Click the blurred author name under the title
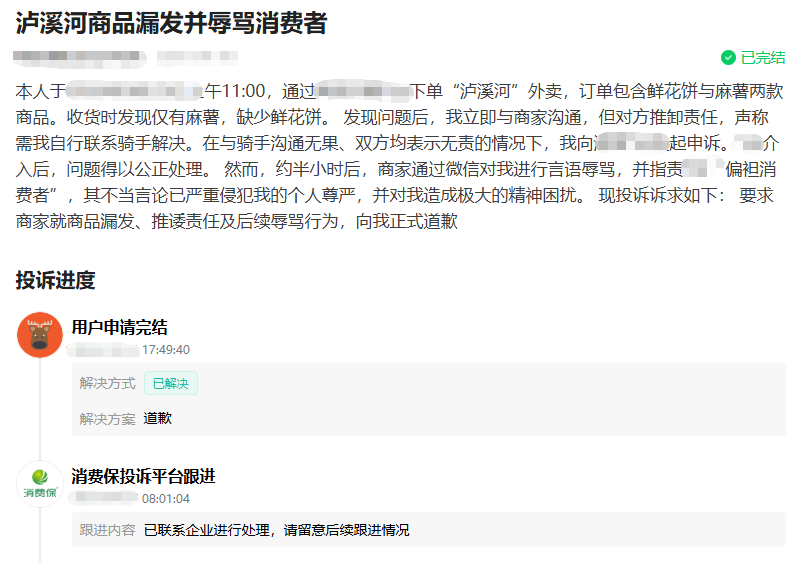The image size is (801, 562). click(80, 58)
